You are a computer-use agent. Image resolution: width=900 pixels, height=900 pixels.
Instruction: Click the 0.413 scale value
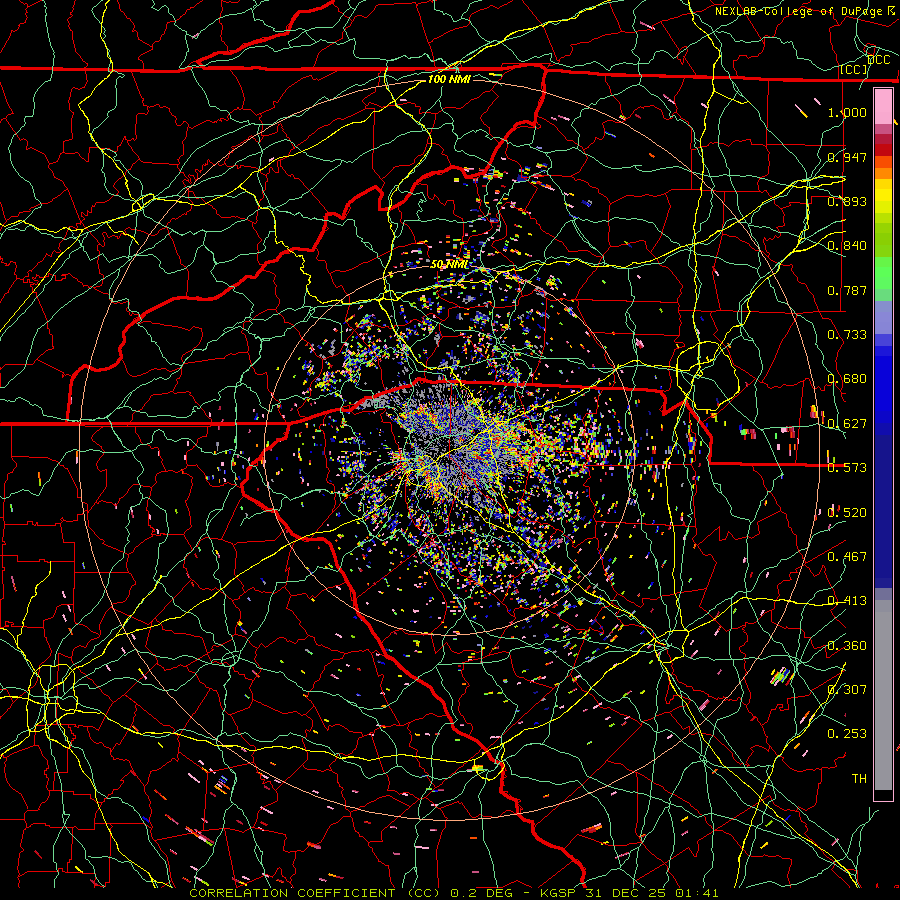[847, 601]
